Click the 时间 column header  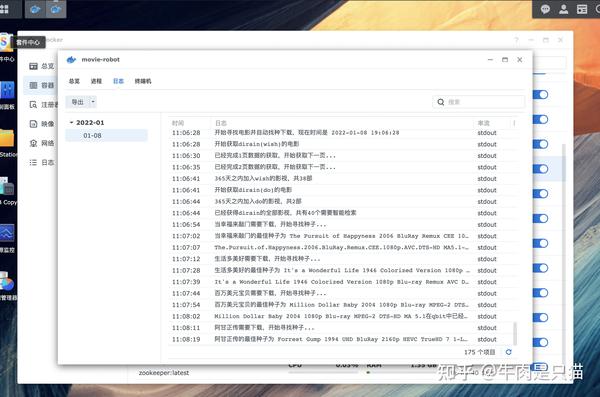[x=178, y=123]
